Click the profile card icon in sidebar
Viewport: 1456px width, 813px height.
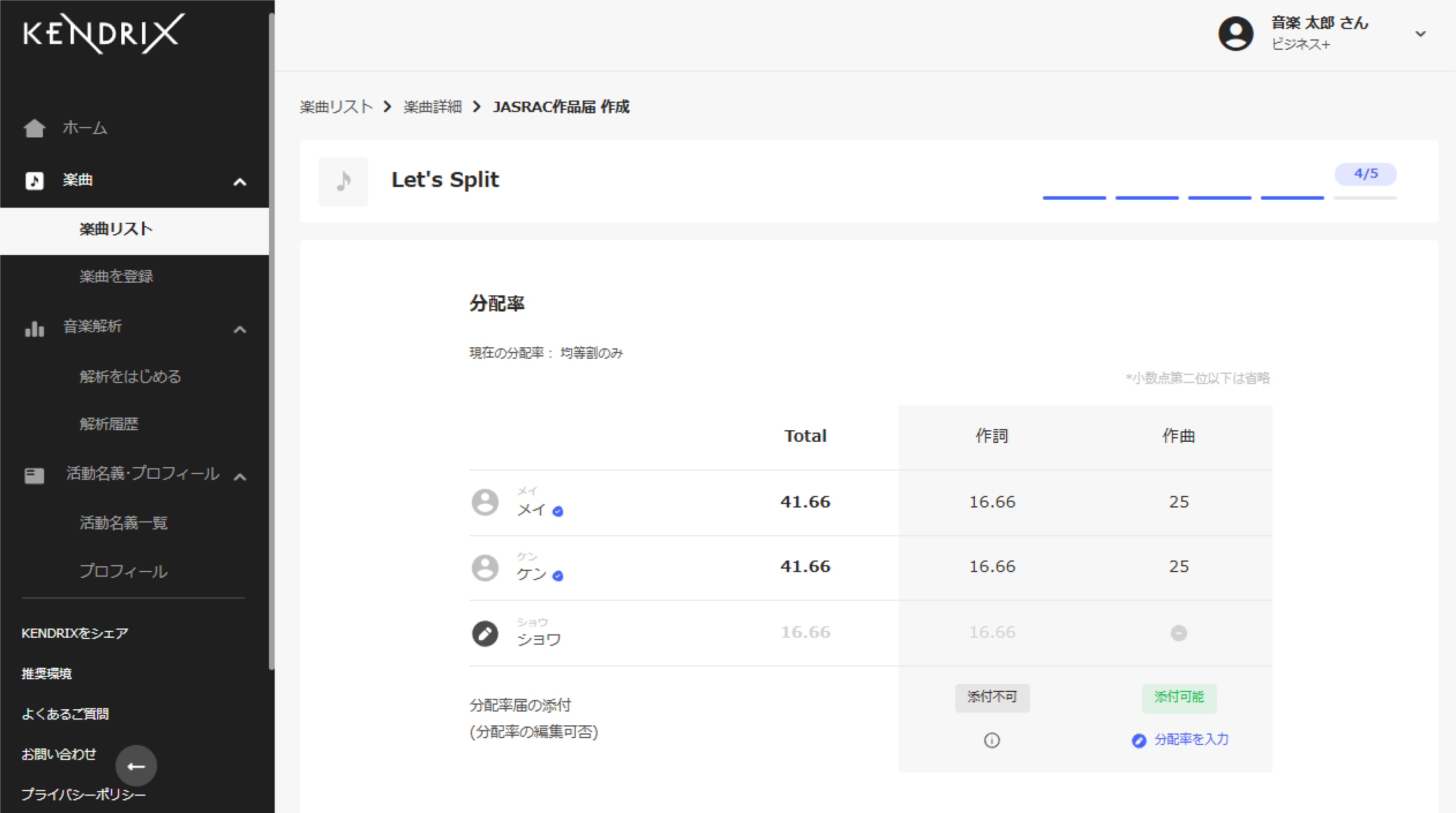click(35, 476)
